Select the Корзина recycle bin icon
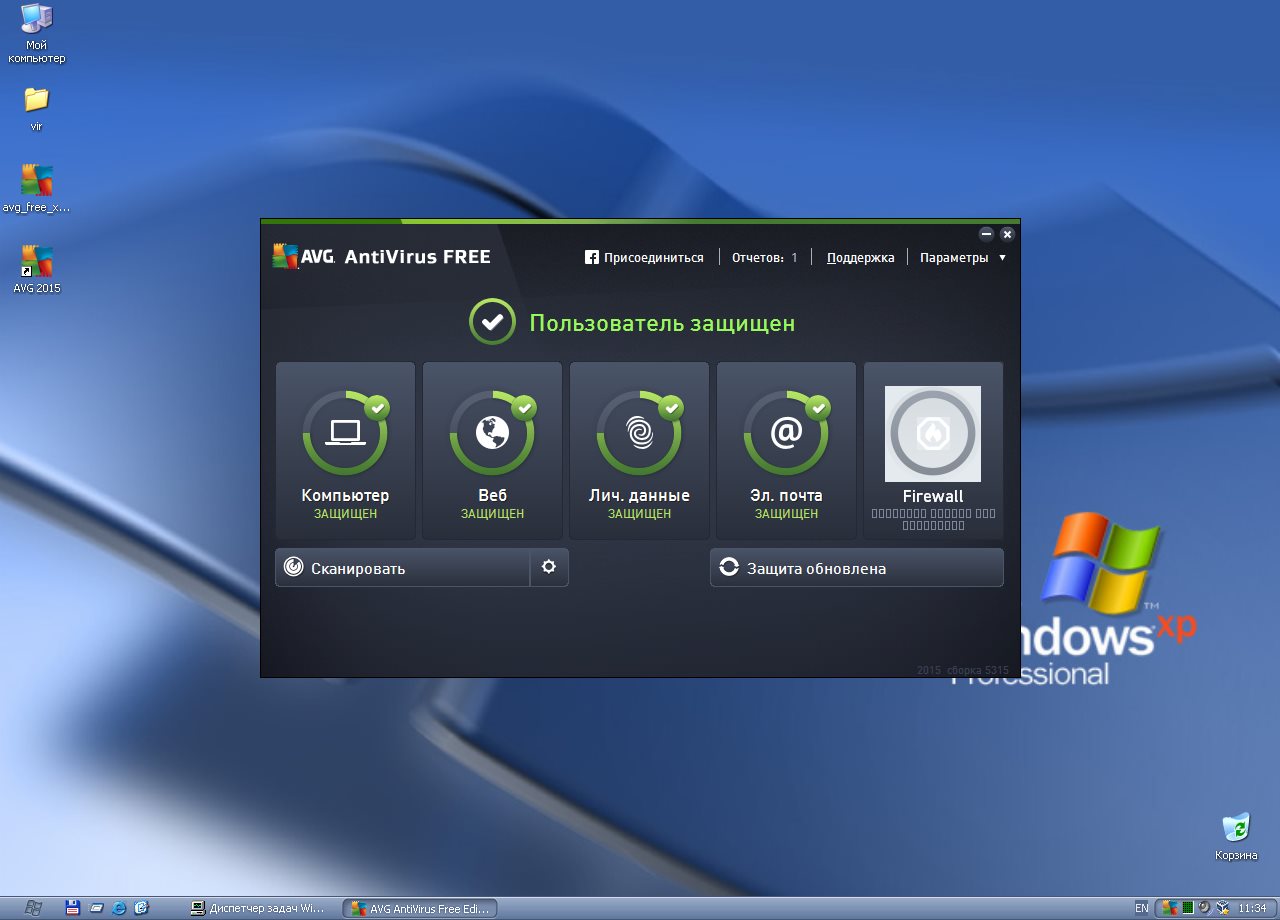 tap(1236, 837)
